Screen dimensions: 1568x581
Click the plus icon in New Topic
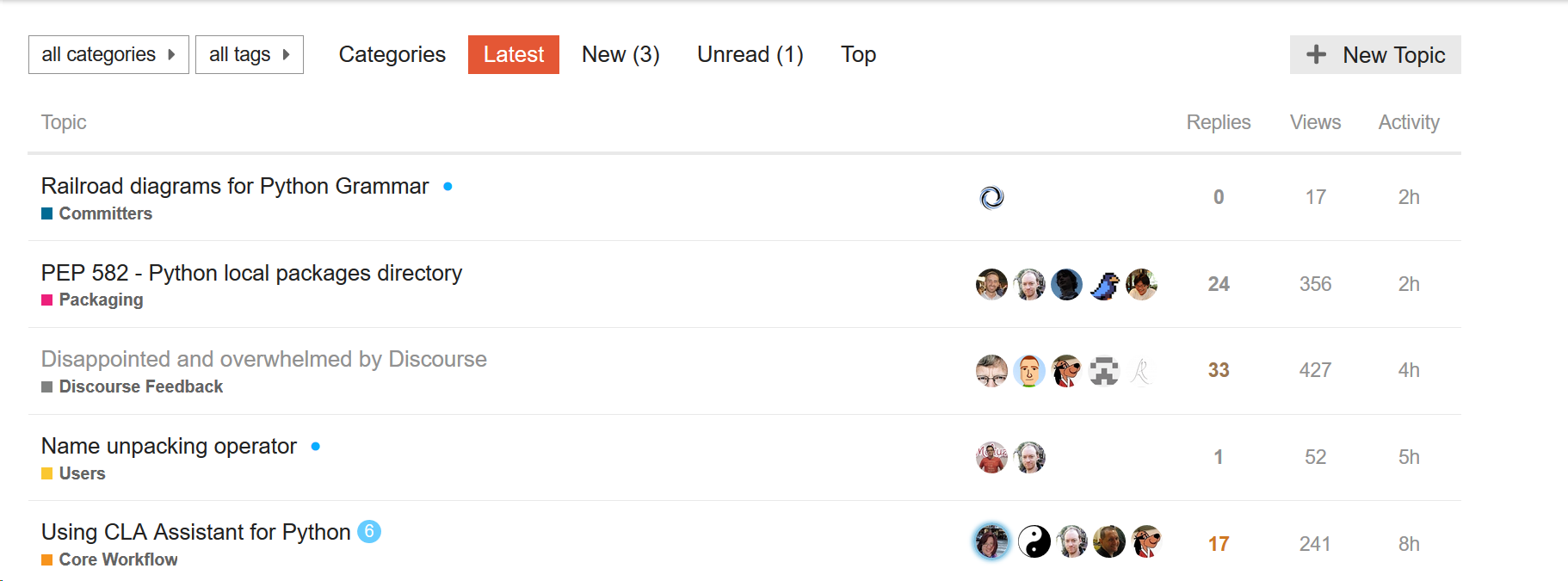[x=1316, y=55]
